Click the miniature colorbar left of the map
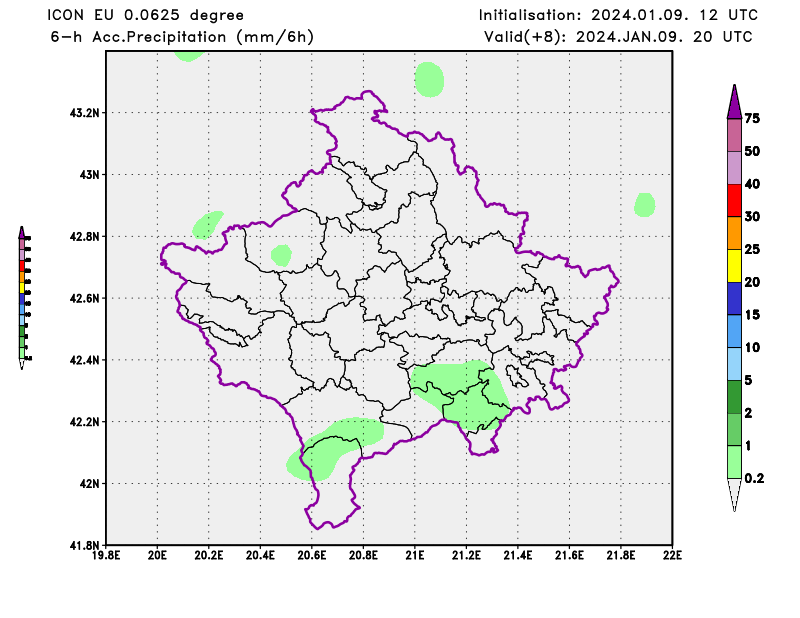 coord(24,298)
